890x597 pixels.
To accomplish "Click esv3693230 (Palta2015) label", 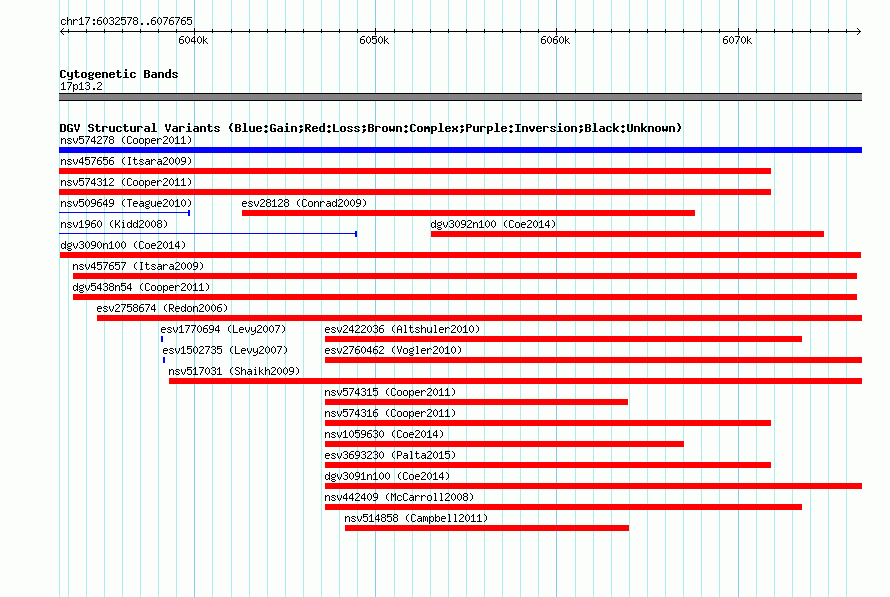I will [390, 455].
